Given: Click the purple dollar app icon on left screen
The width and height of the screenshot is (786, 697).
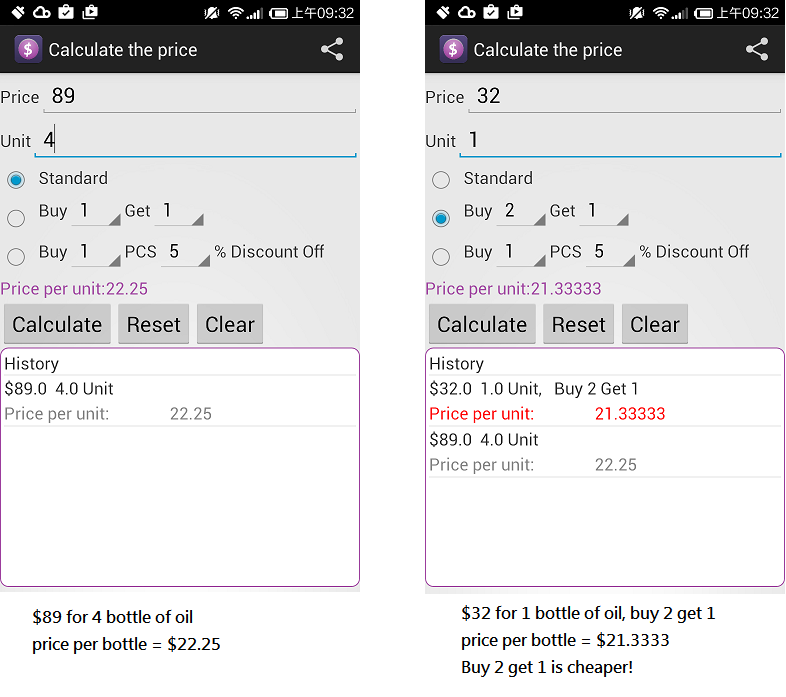Looking at the screenshot, I should pos(28,50).
